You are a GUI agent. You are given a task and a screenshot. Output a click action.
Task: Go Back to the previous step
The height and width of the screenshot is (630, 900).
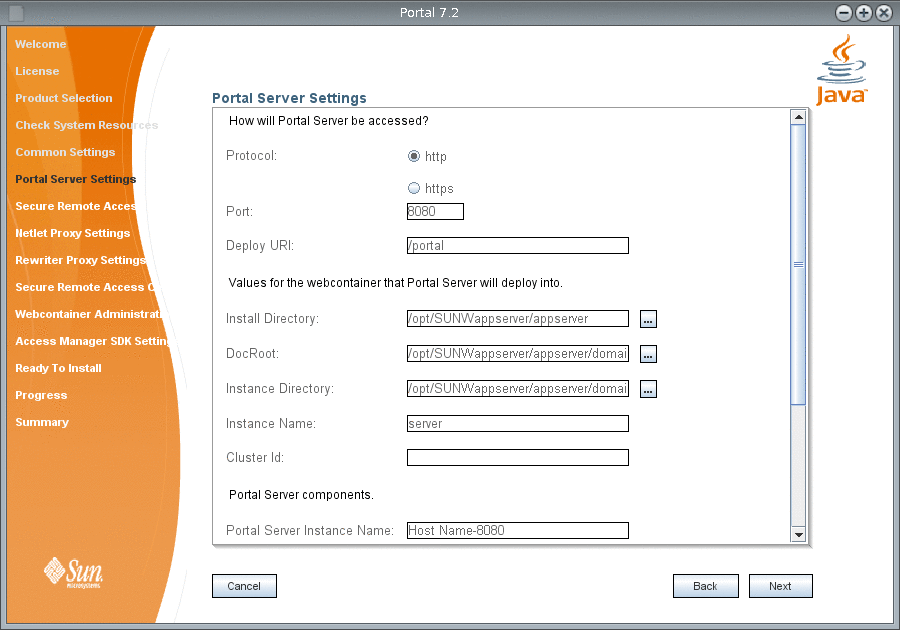(705, 586)
